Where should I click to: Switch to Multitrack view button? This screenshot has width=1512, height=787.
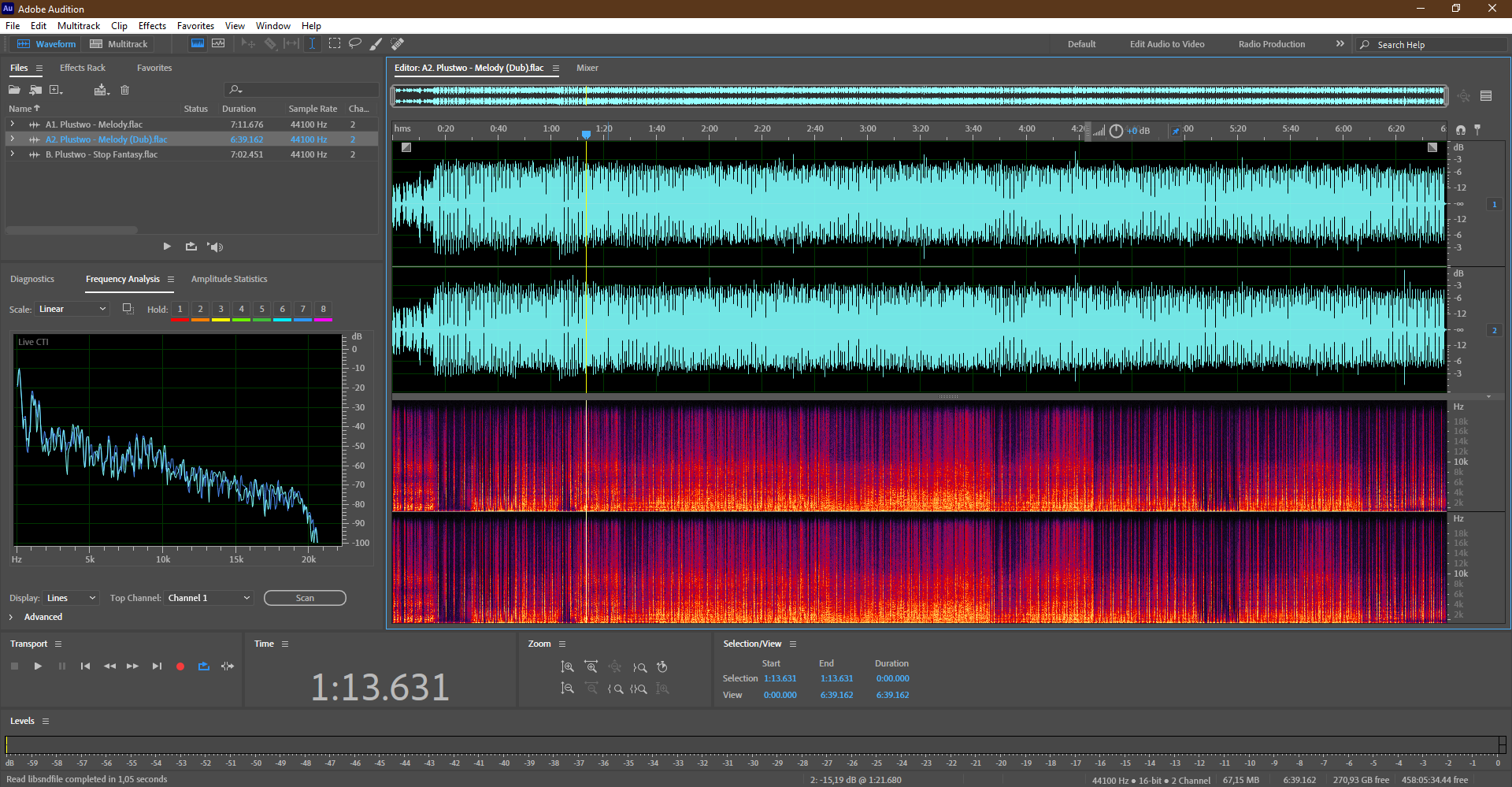pyautogui.click(x=118, y=44)
